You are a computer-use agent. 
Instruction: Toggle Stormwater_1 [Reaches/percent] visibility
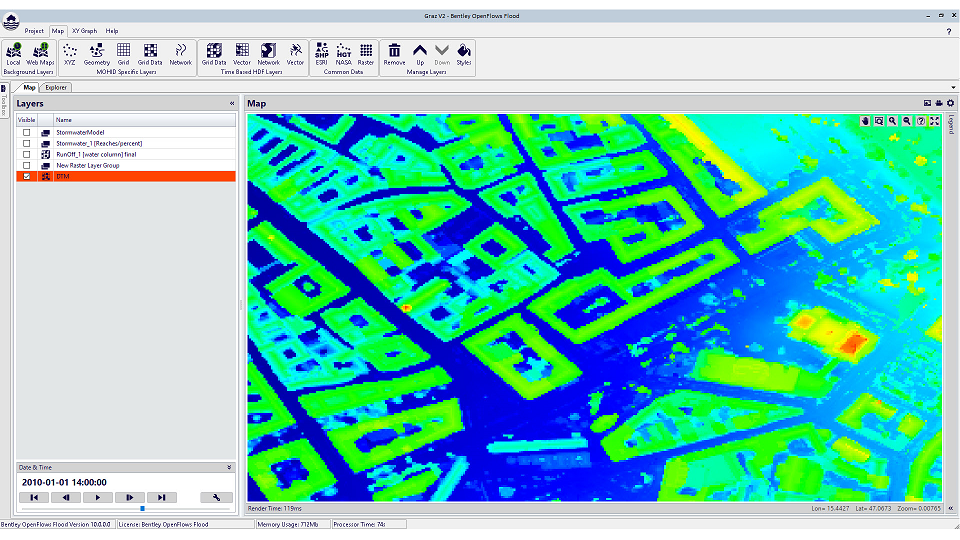click(26, 143)
